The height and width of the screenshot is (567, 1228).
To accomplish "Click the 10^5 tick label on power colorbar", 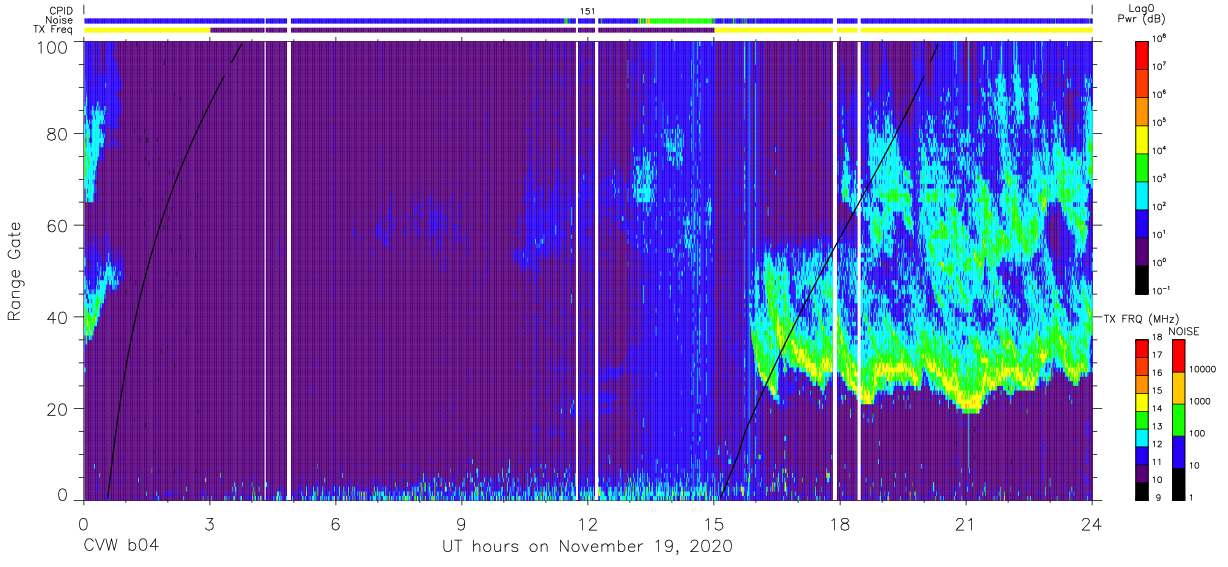I will coord(1159,122).
